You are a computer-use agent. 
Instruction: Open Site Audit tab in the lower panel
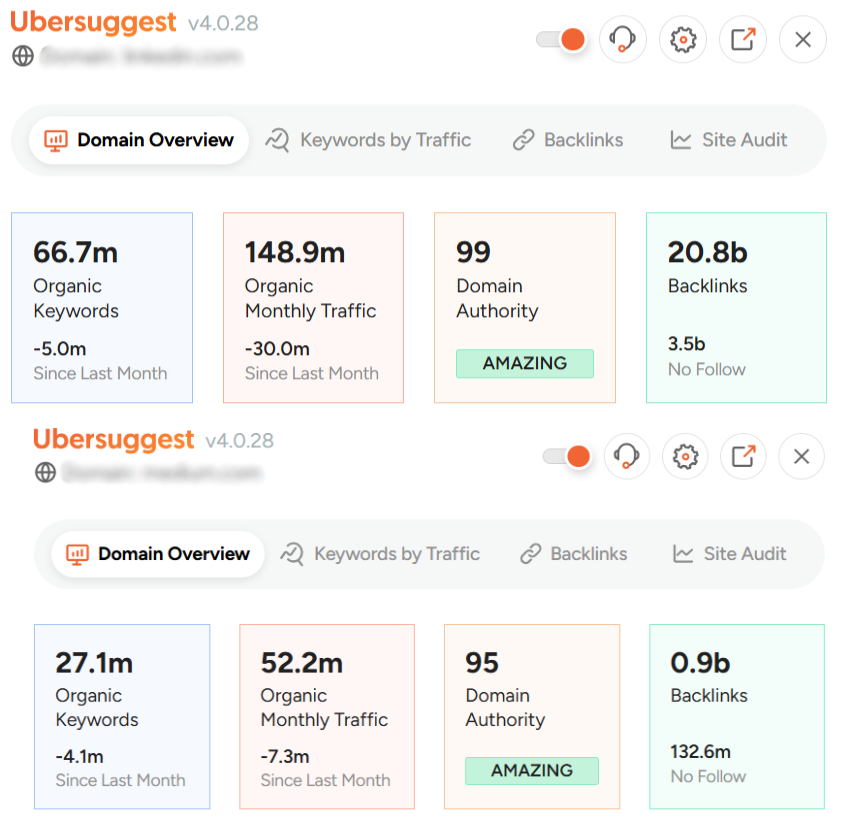[730, 554]
